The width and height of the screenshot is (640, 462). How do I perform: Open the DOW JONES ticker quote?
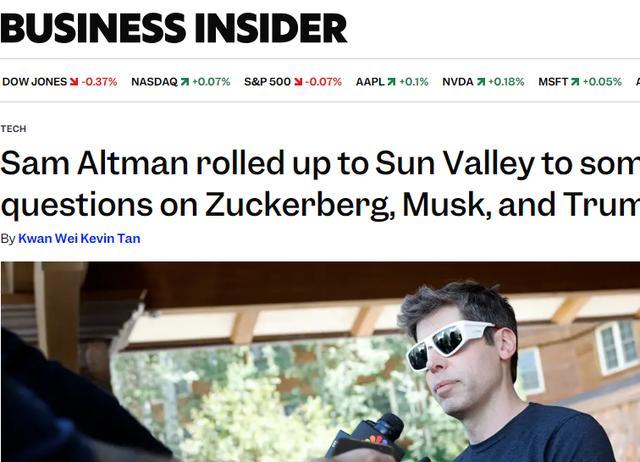(x=35, y=82)
